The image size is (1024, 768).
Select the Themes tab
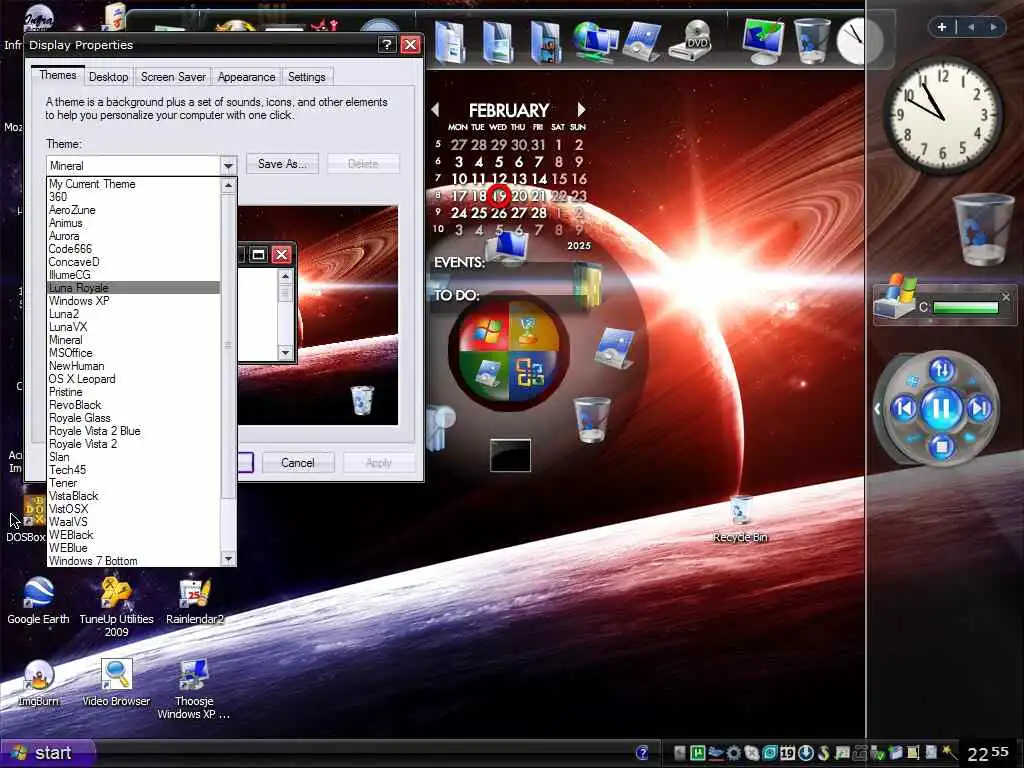click(57, 75)
